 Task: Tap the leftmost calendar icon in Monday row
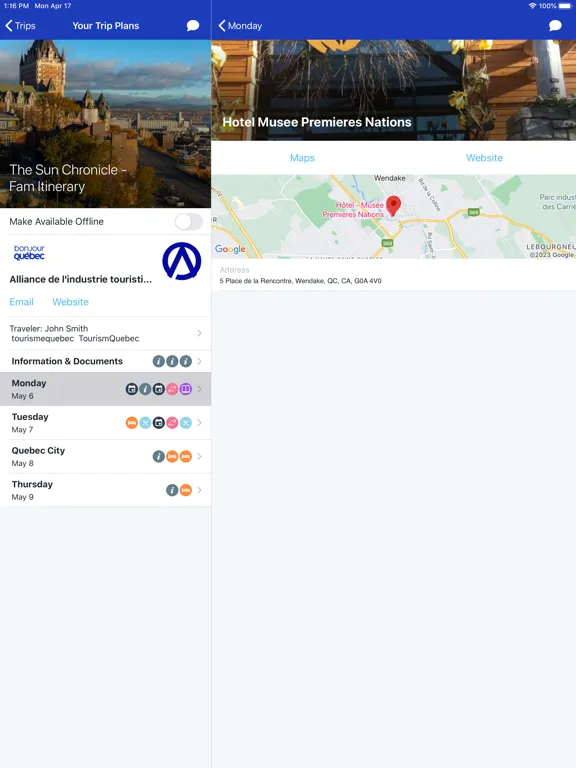(x=132, y=389)
